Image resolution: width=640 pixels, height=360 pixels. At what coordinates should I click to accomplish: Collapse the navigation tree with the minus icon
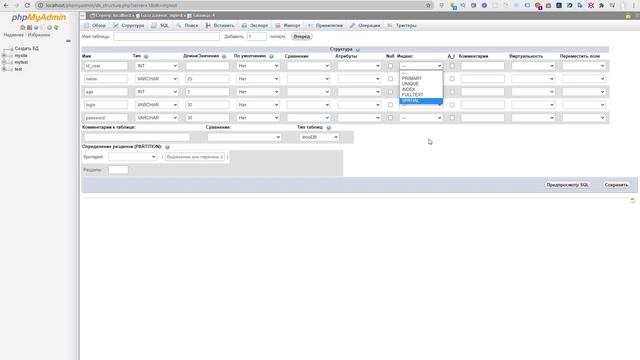point(68,41)
